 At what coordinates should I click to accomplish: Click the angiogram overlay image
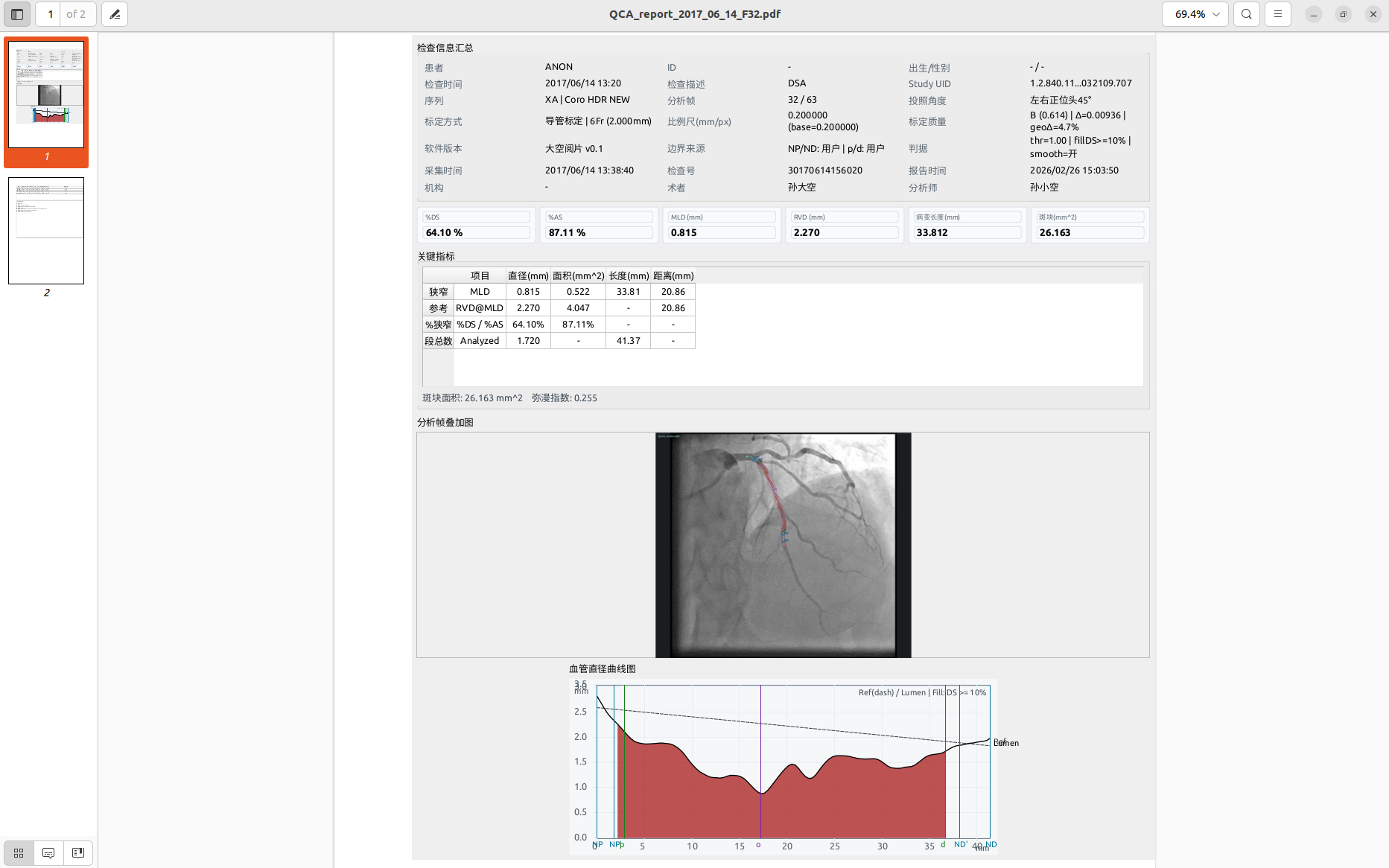pos(783,545)
